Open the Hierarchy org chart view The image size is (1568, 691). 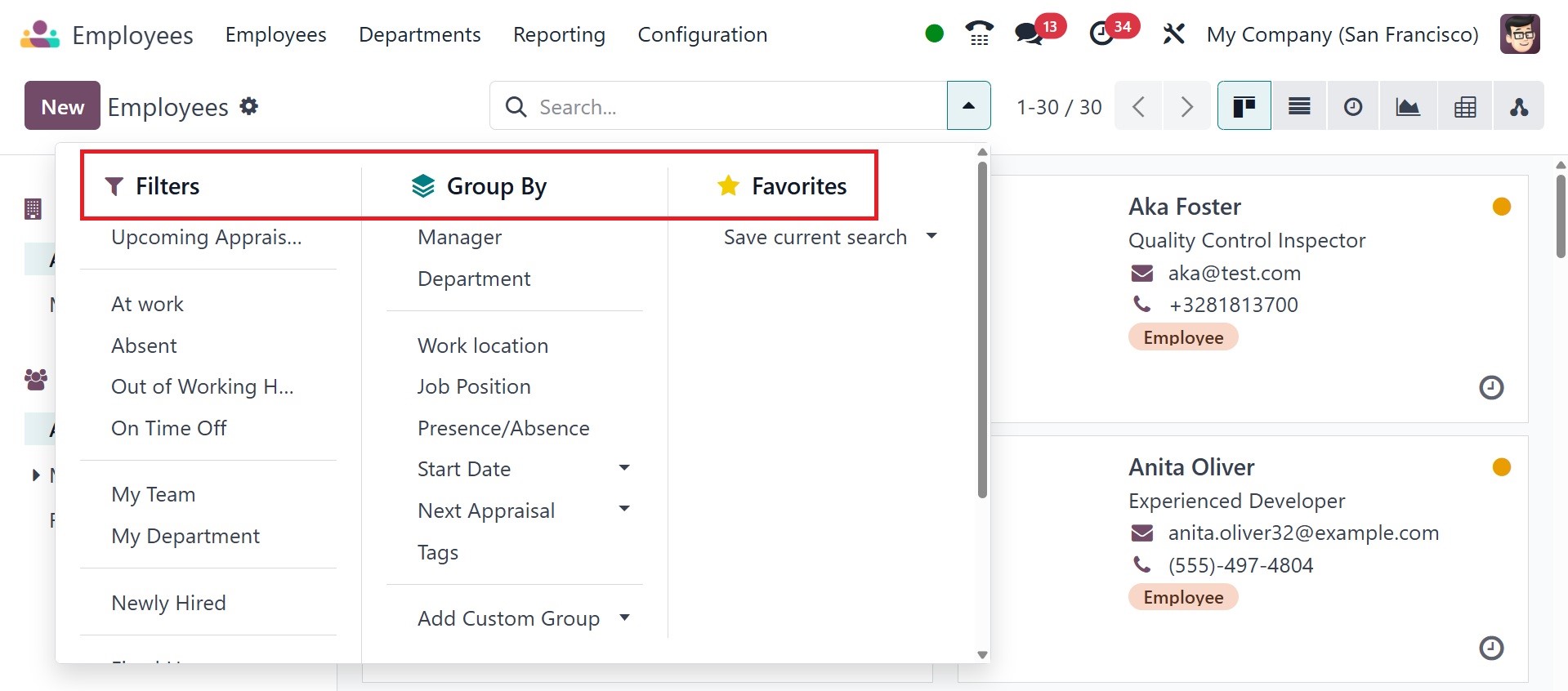(x=1519, y=106)
